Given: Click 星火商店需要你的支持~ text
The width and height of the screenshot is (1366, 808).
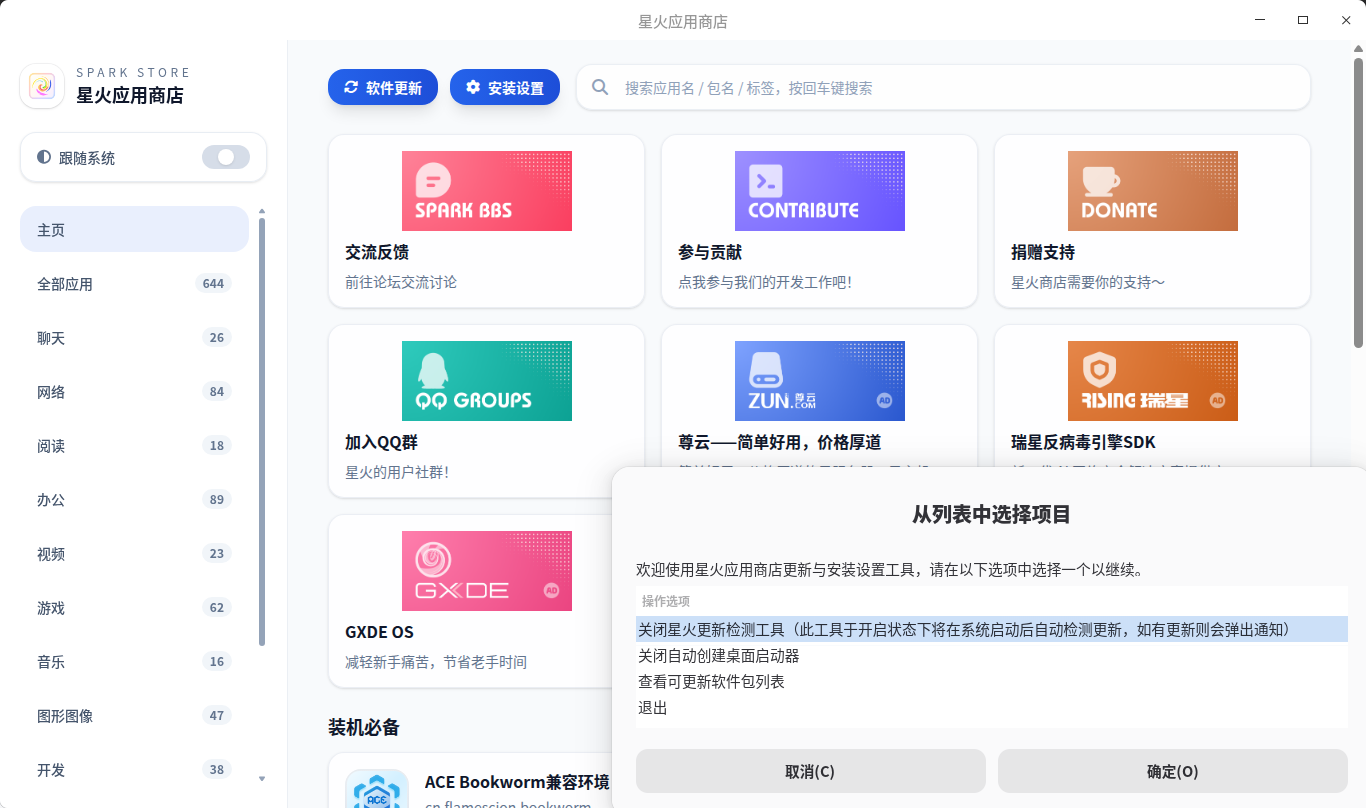Looking at the screenshot, I should [1088, 282].
